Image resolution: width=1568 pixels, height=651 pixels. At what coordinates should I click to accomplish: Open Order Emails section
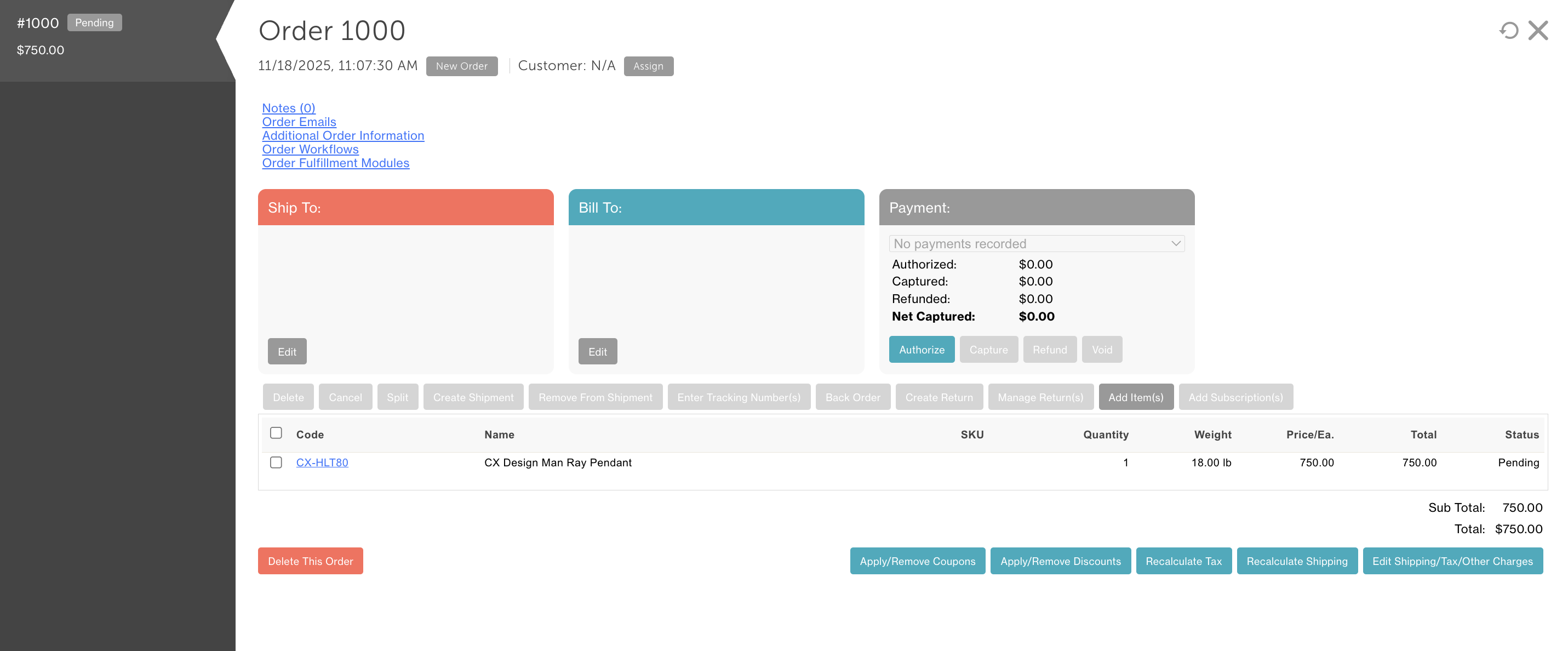point(299,122)
